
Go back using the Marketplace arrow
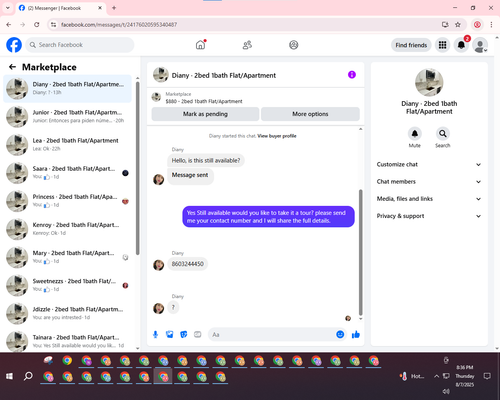pos(12,67)
